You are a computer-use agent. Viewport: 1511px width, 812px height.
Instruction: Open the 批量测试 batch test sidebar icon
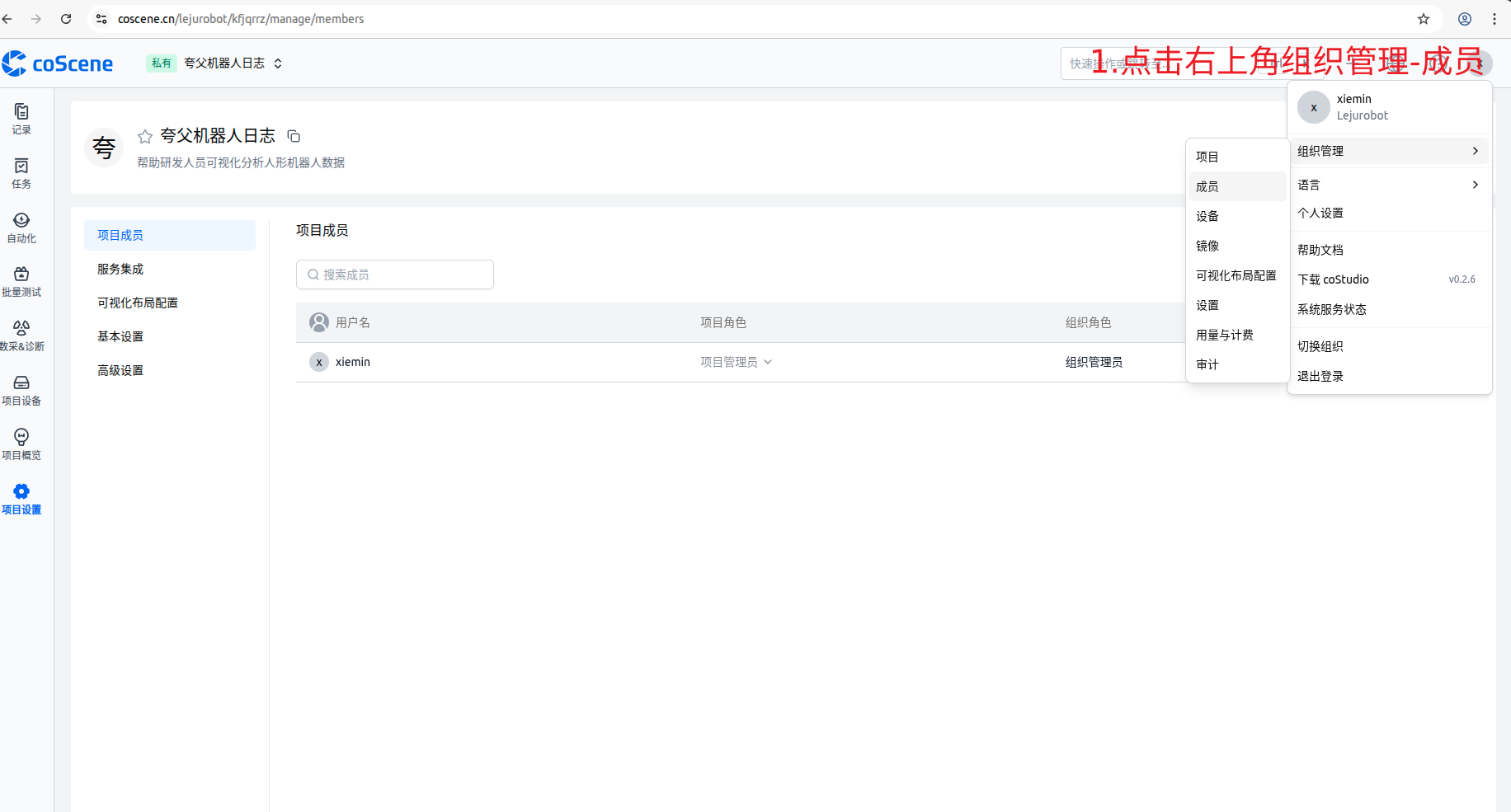21,280
